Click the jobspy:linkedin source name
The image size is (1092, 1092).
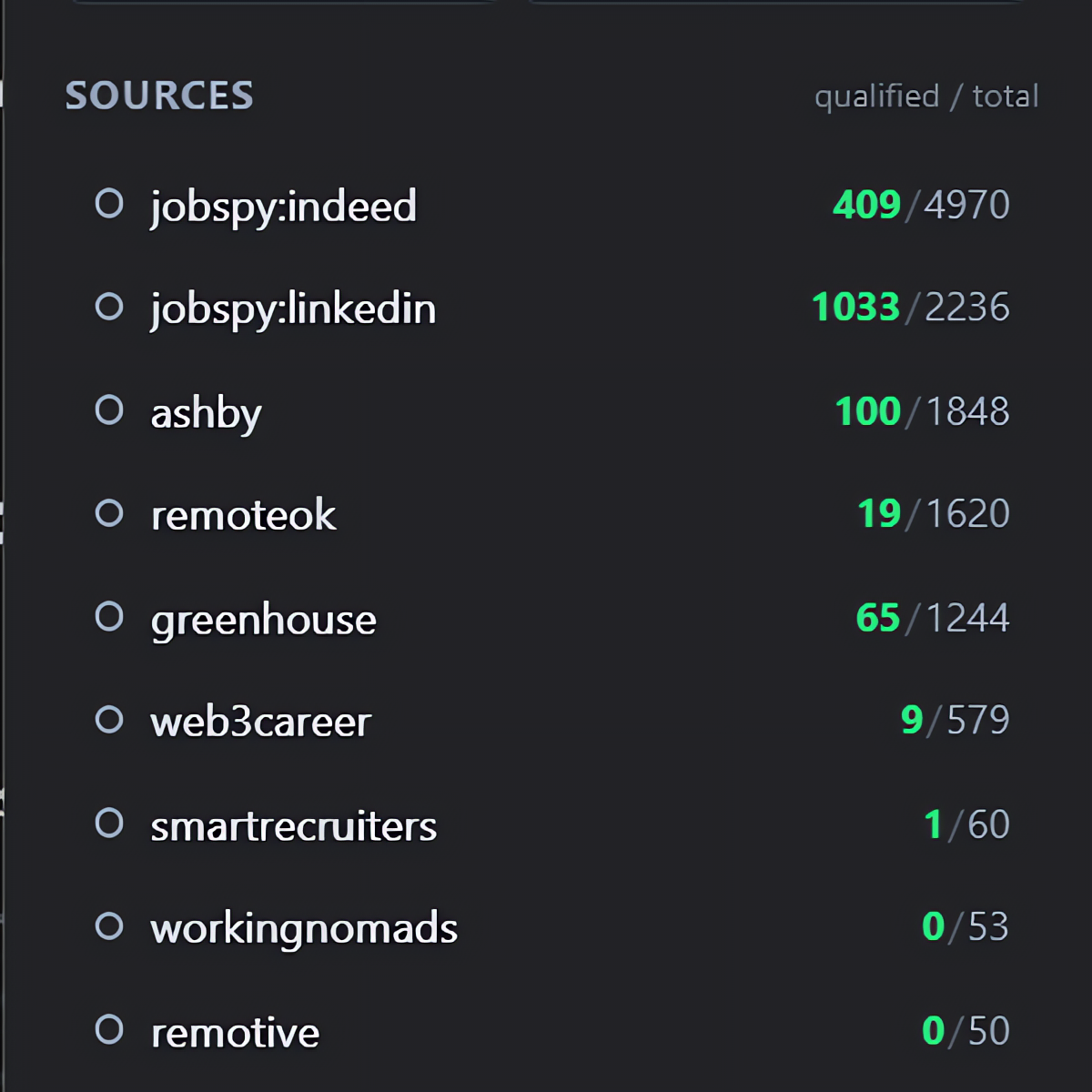(x=293, y=310)
